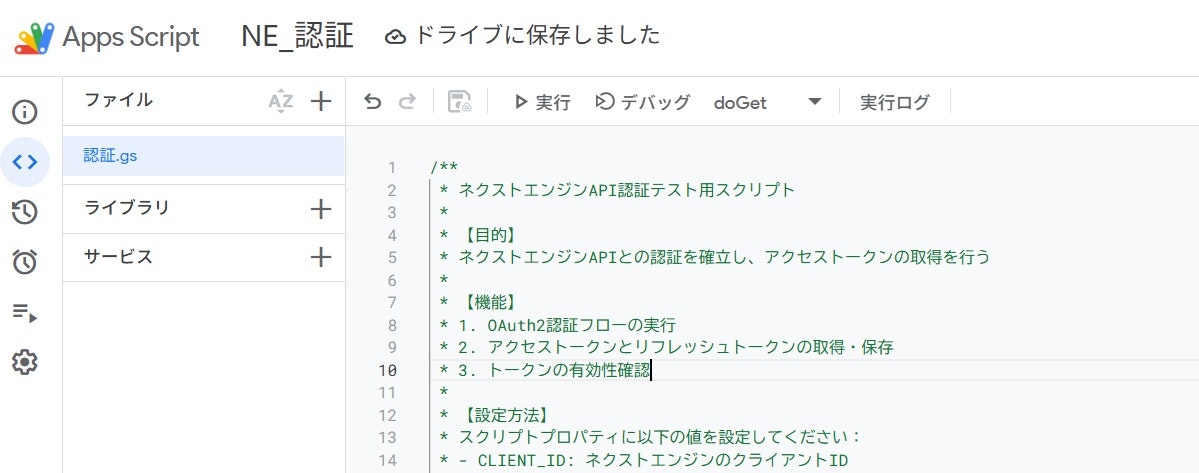The width and height of the screenshot is (1199, 473).
Task: Redo the last edit
Action: coord(408,102)
